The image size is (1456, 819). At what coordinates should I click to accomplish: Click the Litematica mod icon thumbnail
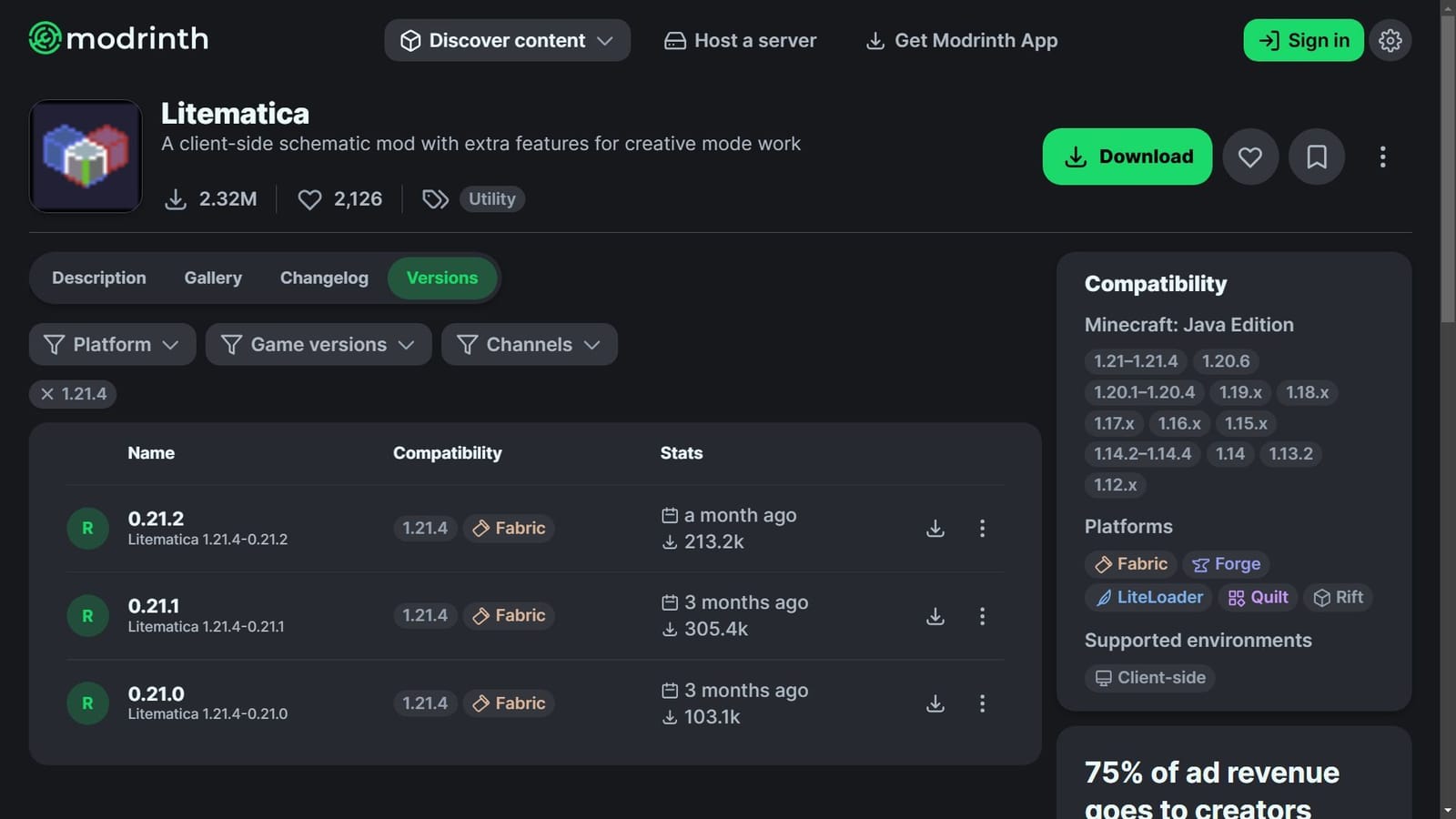point(86,157)
